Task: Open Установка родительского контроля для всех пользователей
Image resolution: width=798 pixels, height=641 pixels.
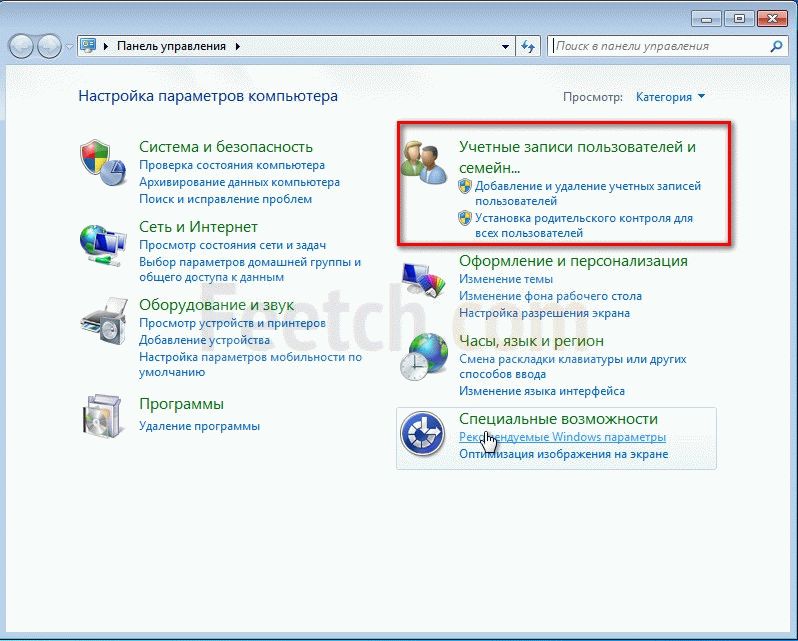Action: 584,225
